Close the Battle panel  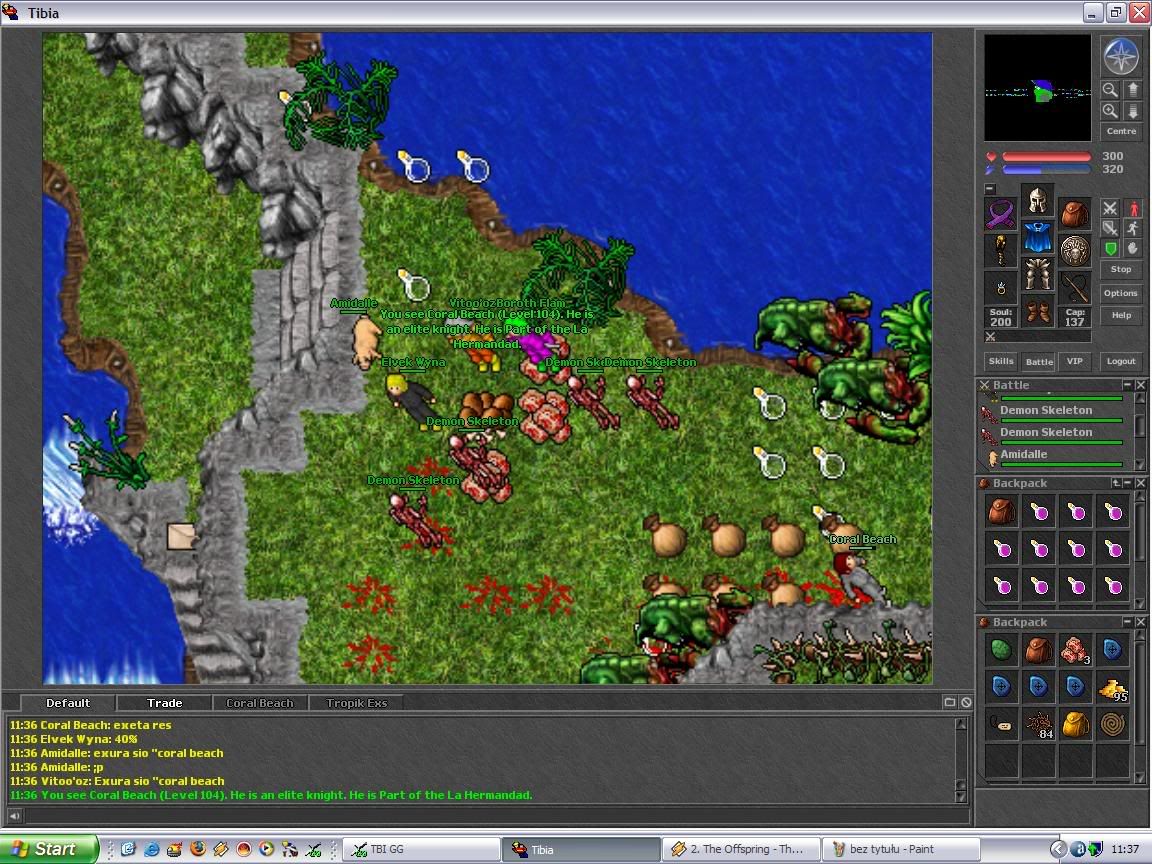point(1140,384)
